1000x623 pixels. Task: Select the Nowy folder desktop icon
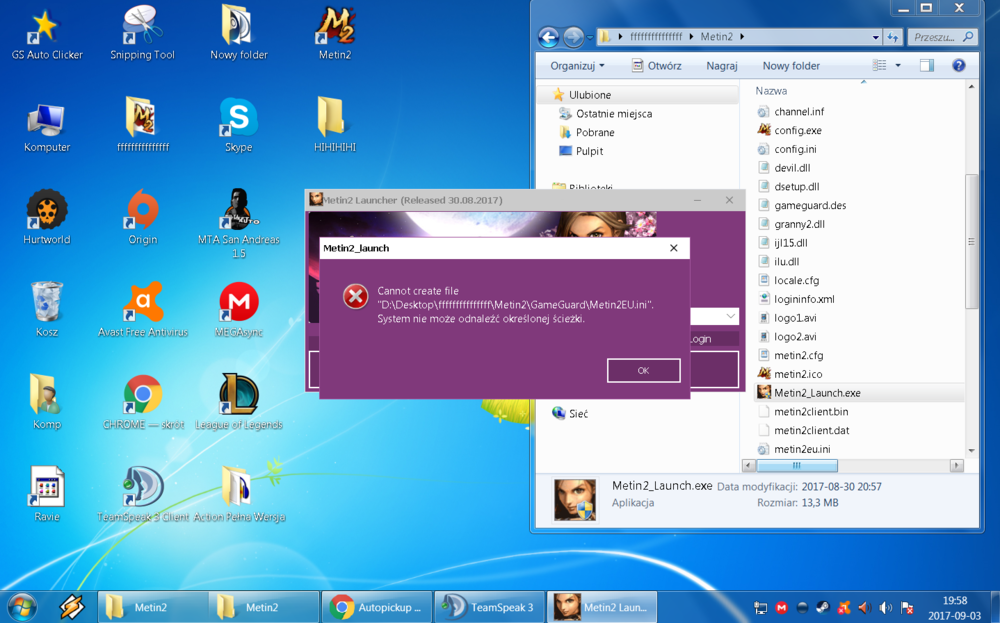pyautogui.click(x=239, y=34)
